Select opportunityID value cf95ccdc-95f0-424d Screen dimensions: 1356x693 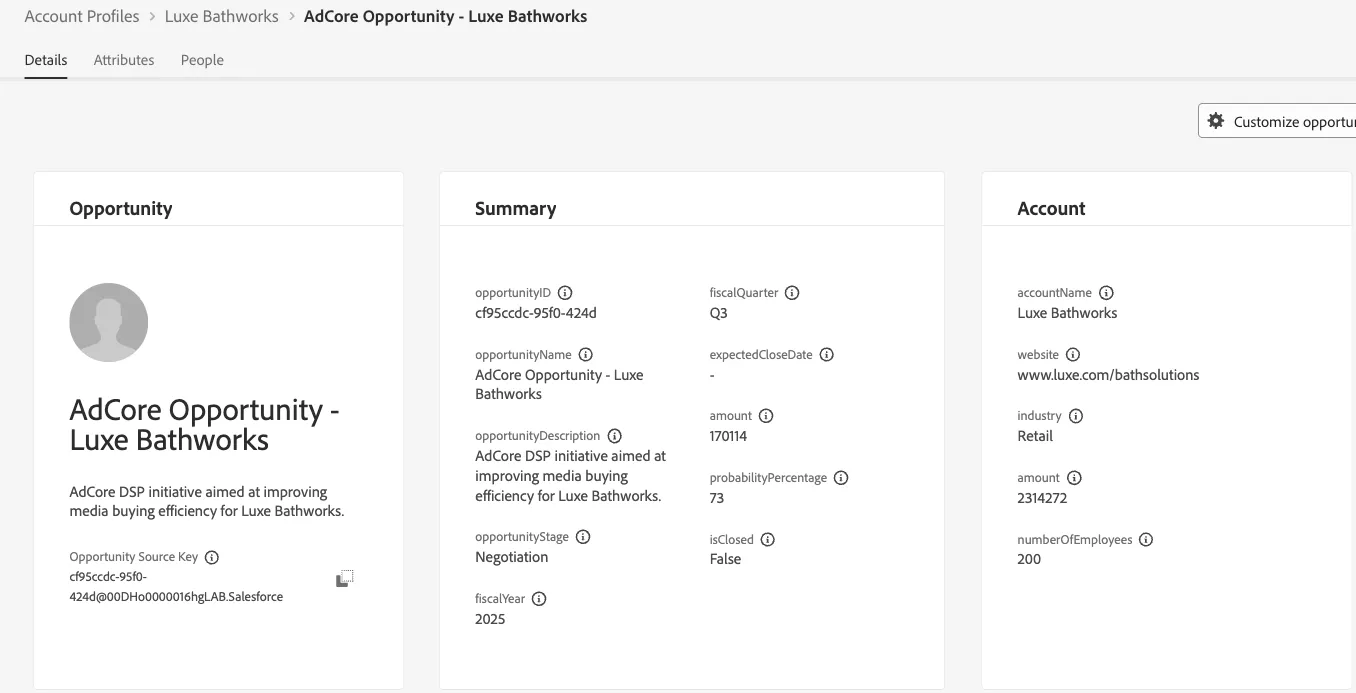pos(536,313)
